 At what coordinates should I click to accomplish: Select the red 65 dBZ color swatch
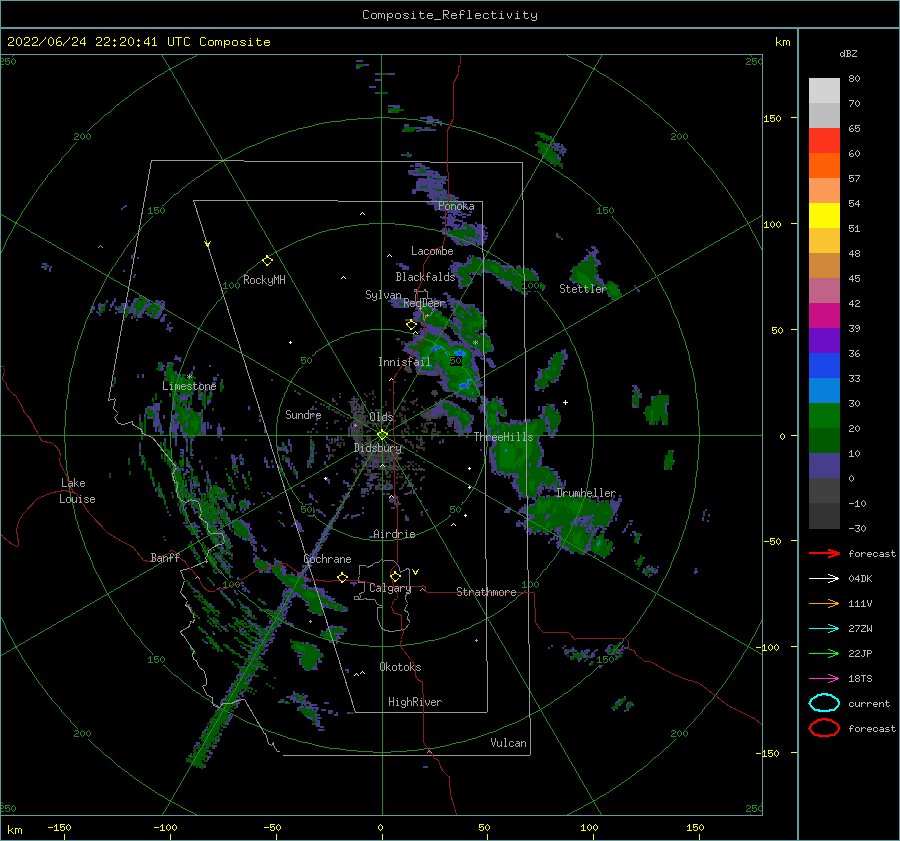click(x=824, y=140)
